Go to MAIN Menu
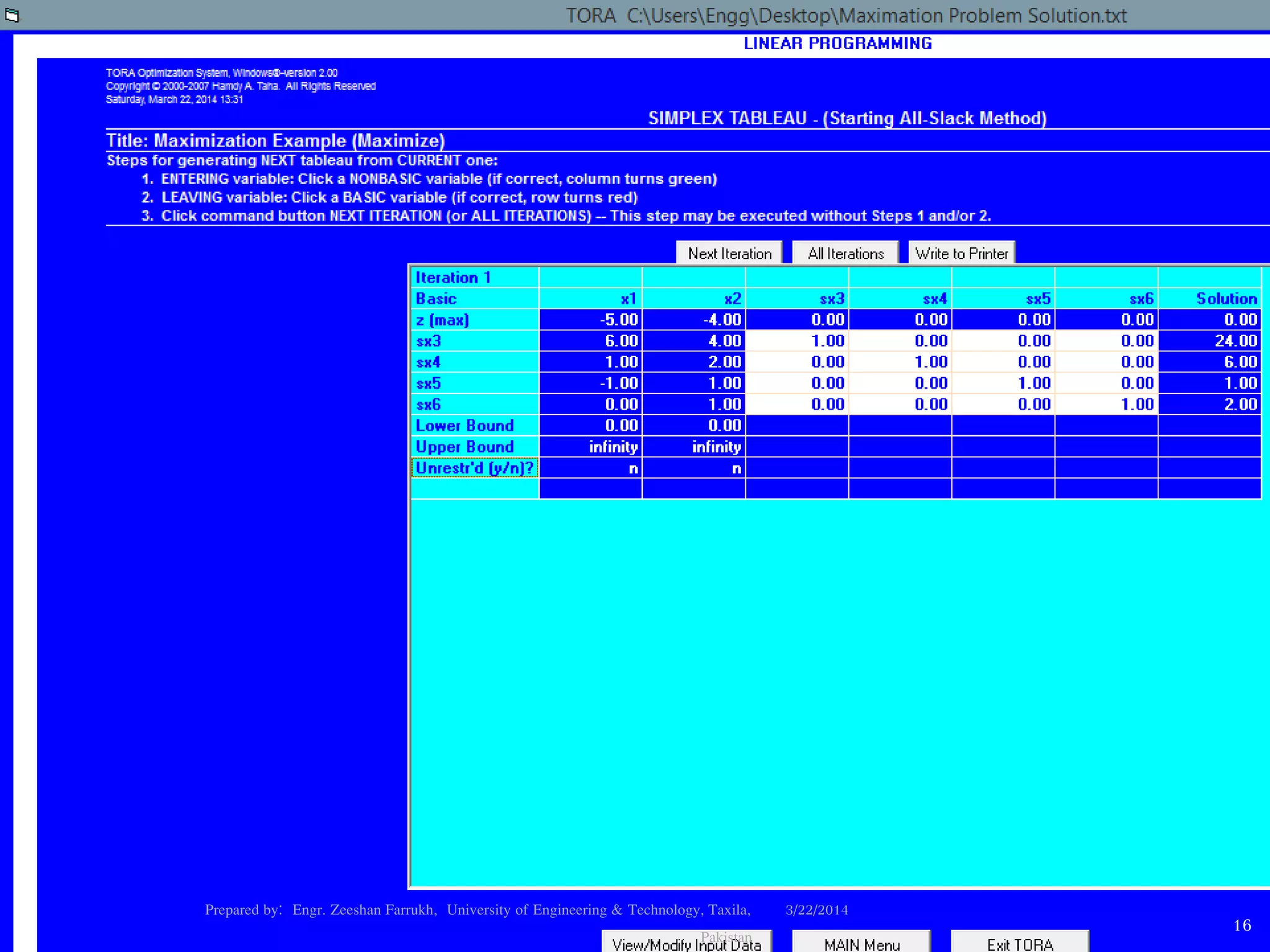Screen dimensions: 1270x952 (x=861, y=943)
